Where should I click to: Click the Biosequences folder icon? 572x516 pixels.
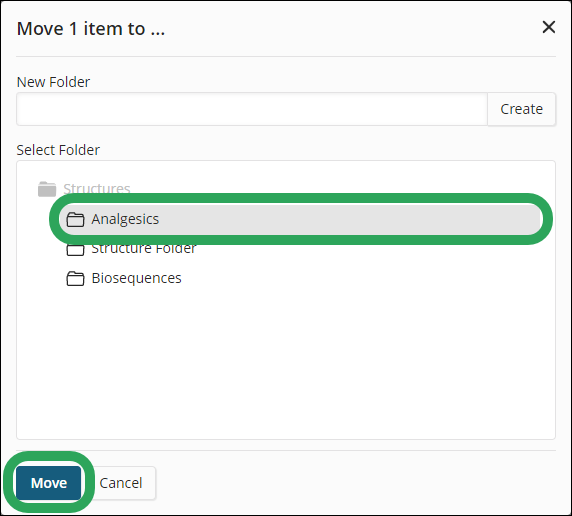[76, 278]
